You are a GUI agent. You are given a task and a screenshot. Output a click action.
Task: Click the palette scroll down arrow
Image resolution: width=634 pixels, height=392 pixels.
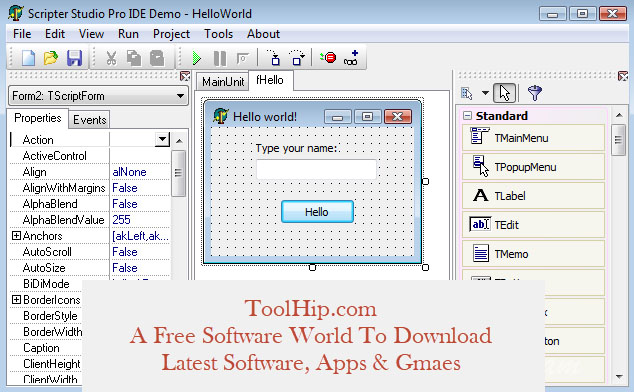point(619,376)
